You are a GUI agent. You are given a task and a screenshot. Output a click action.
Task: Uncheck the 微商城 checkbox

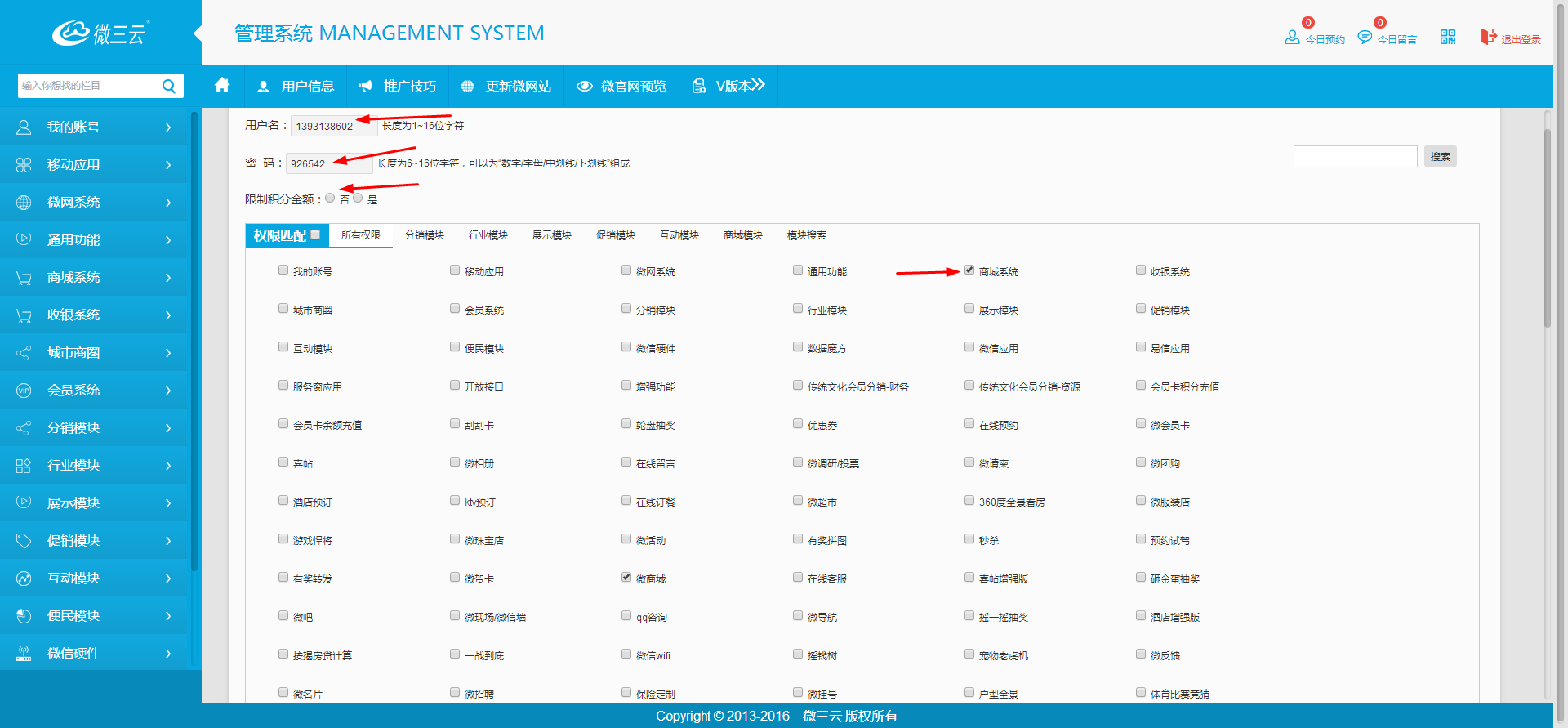click(x=626, y=577)
